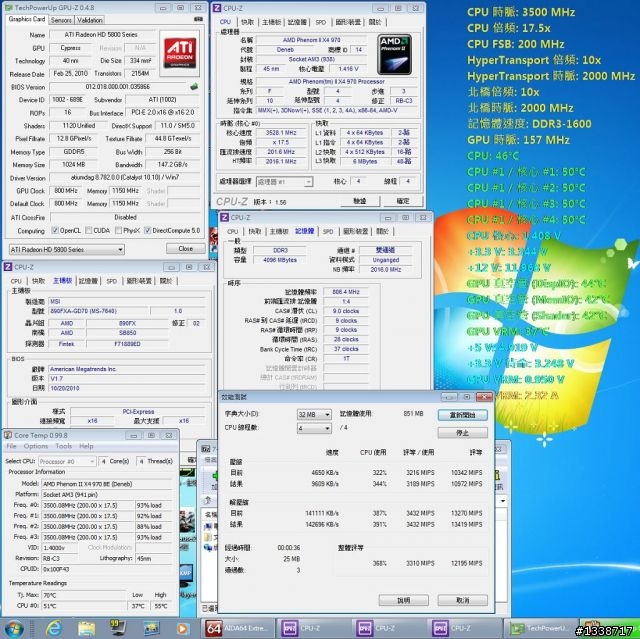This screenshot has width=640, height=639.
Task: Open the File menu in Core Temp
Action: (x=11, y=446)
